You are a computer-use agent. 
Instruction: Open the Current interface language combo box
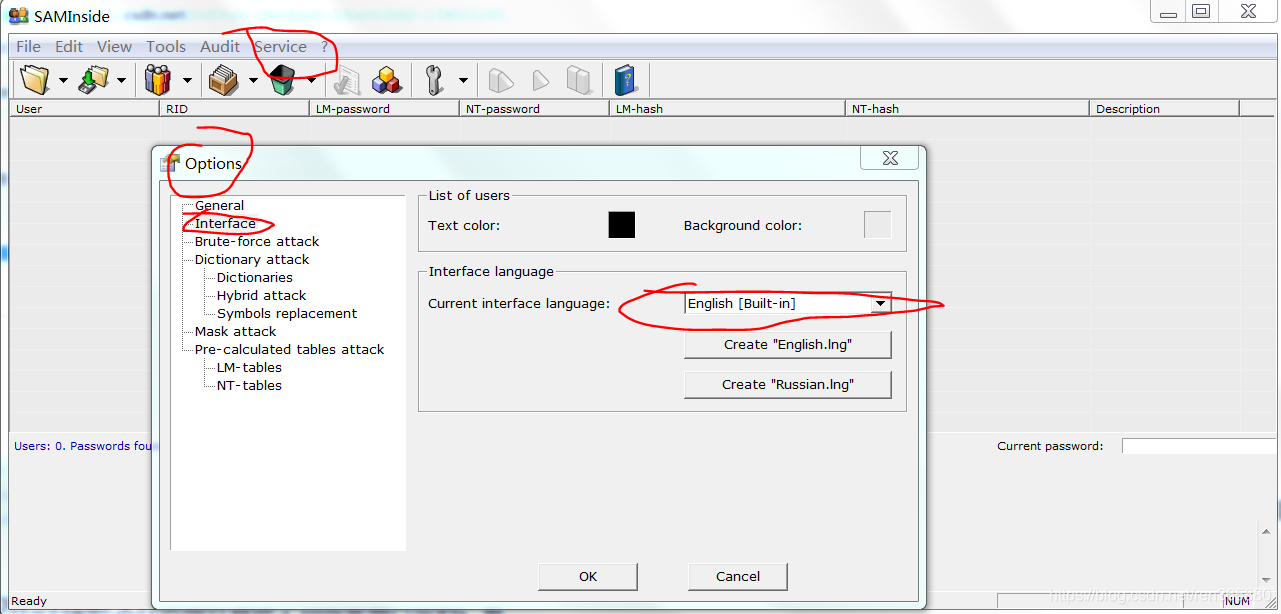coord(788,303)
